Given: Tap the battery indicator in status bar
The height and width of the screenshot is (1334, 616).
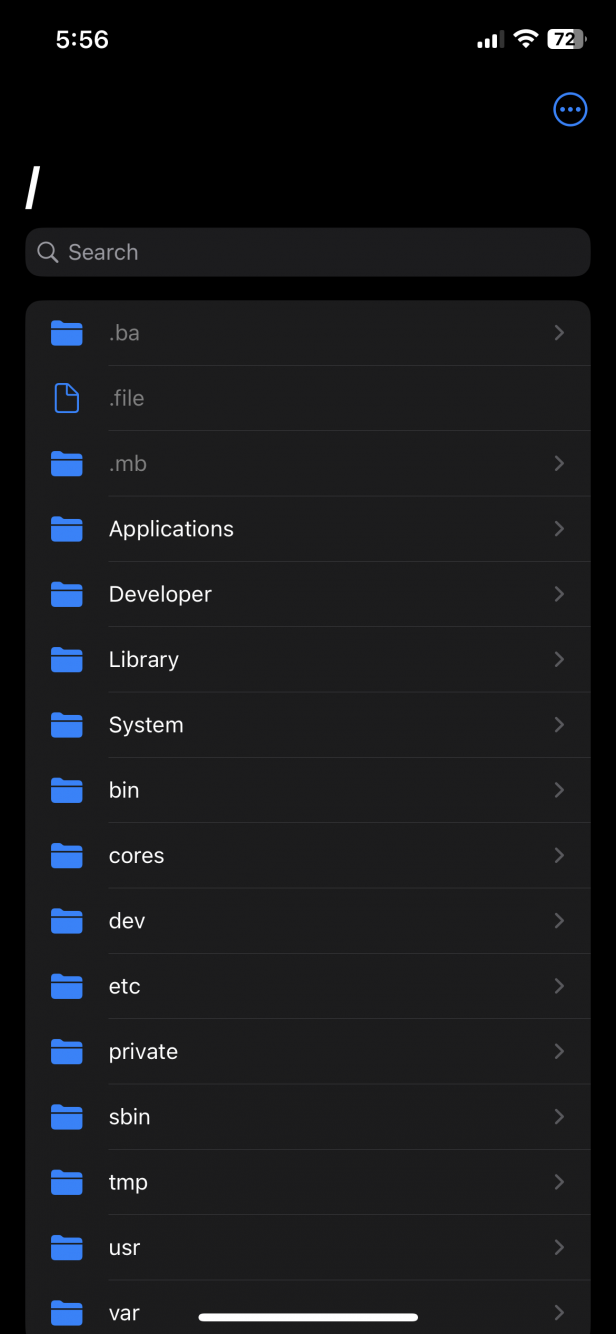Looking at the screenshot, I should [566, 39].
